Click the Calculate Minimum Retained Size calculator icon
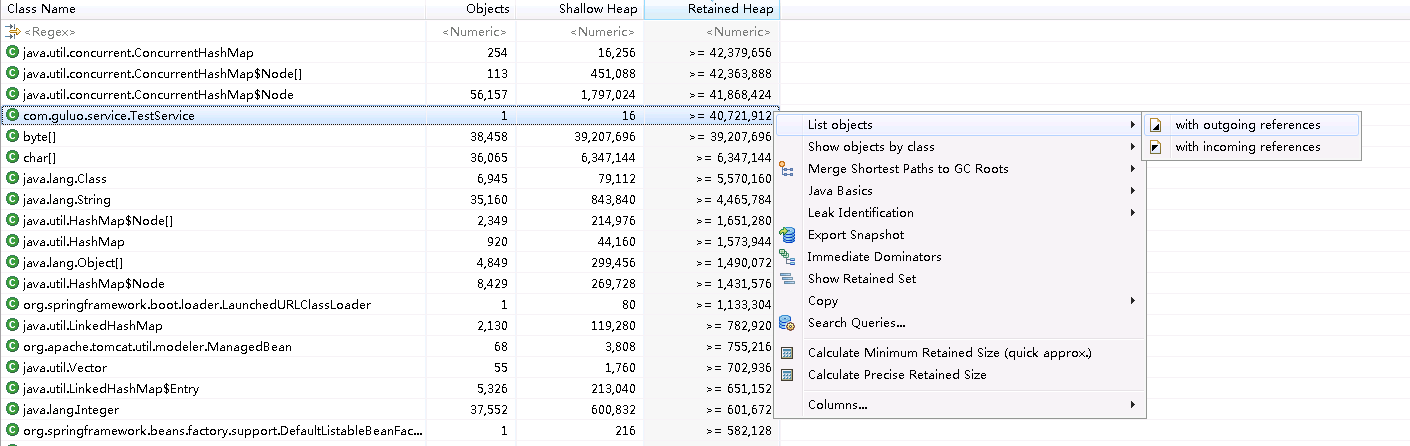The width and height of the screenshot is (1410, 446). pos(787,353)
